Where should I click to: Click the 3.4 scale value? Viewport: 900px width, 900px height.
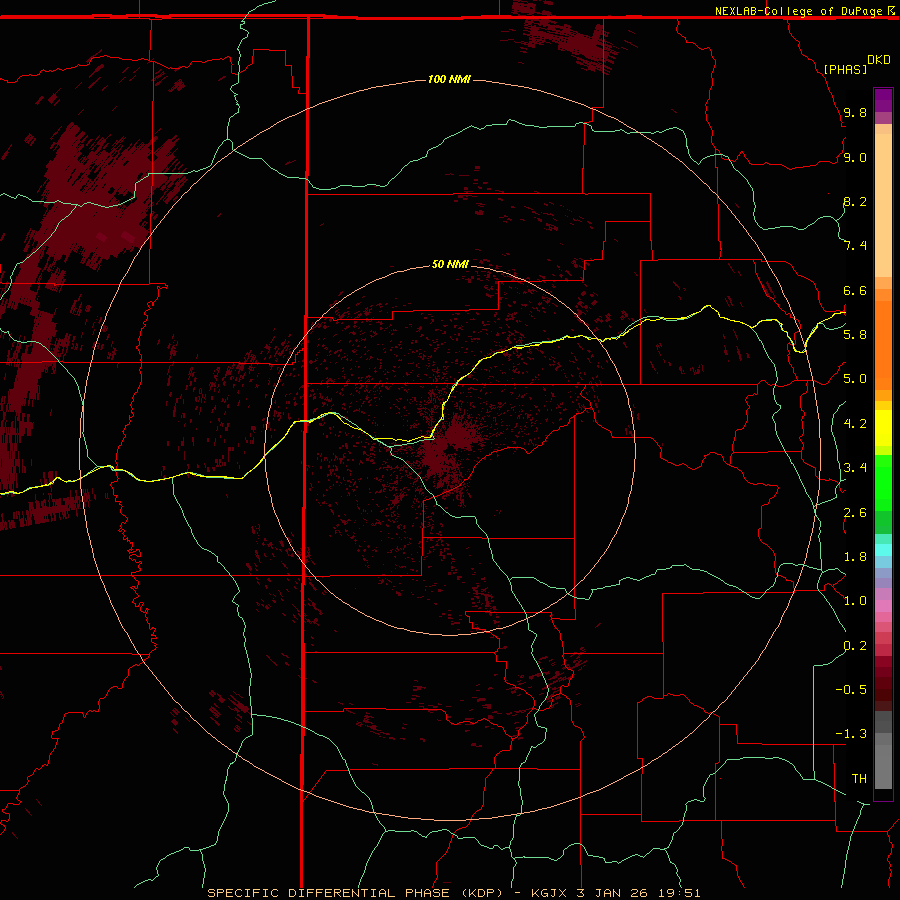point(855,467)
